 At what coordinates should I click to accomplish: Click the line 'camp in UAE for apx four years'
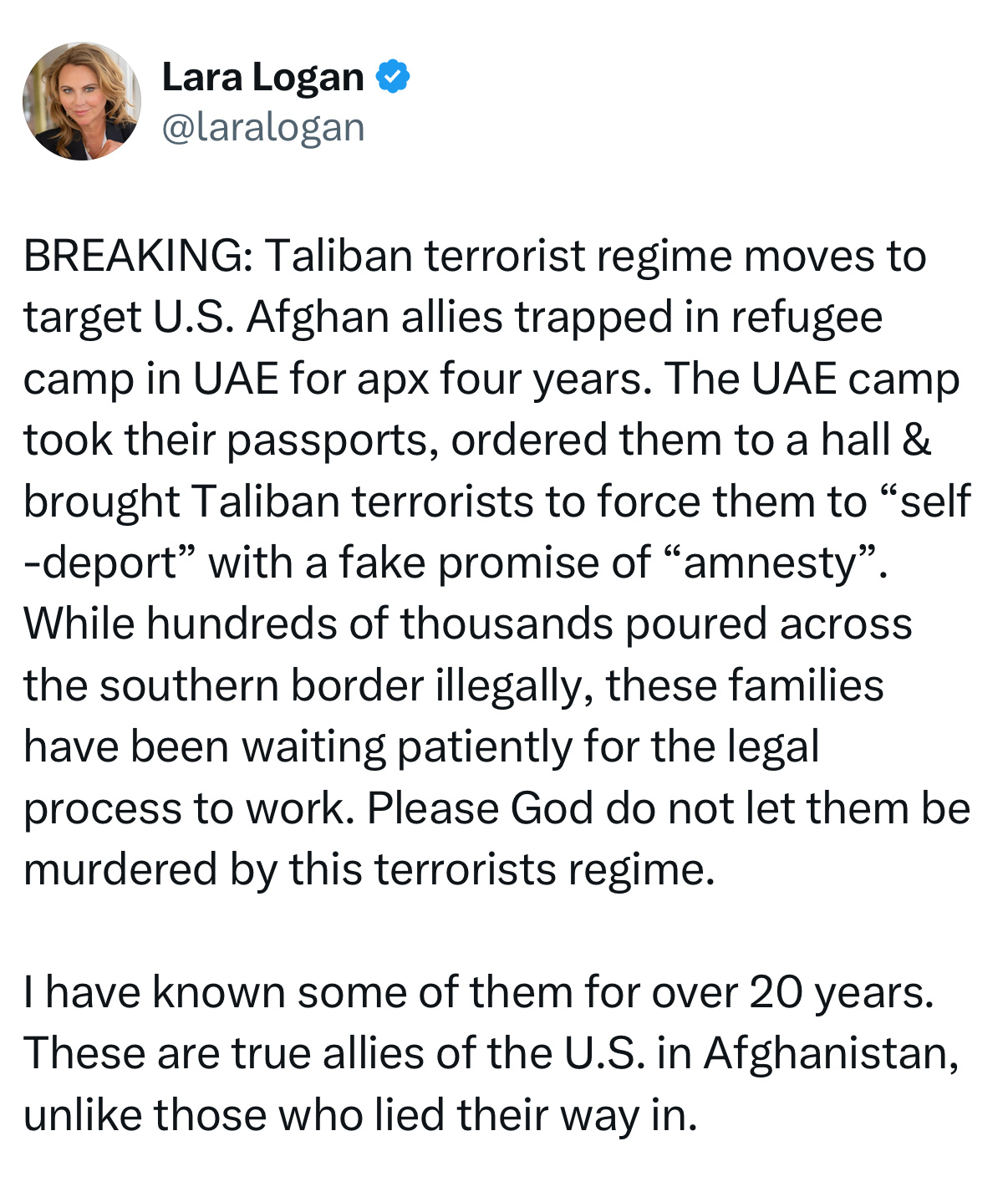pyautogui.click(x=491, y=379)
